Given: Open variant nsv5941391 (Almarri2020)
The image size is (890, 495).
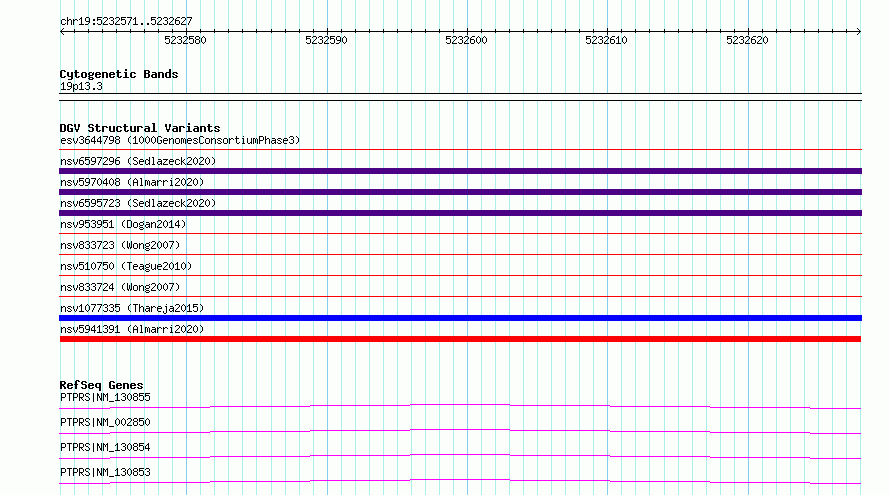Looking at the screenshot, I should (x=132, y=329).
